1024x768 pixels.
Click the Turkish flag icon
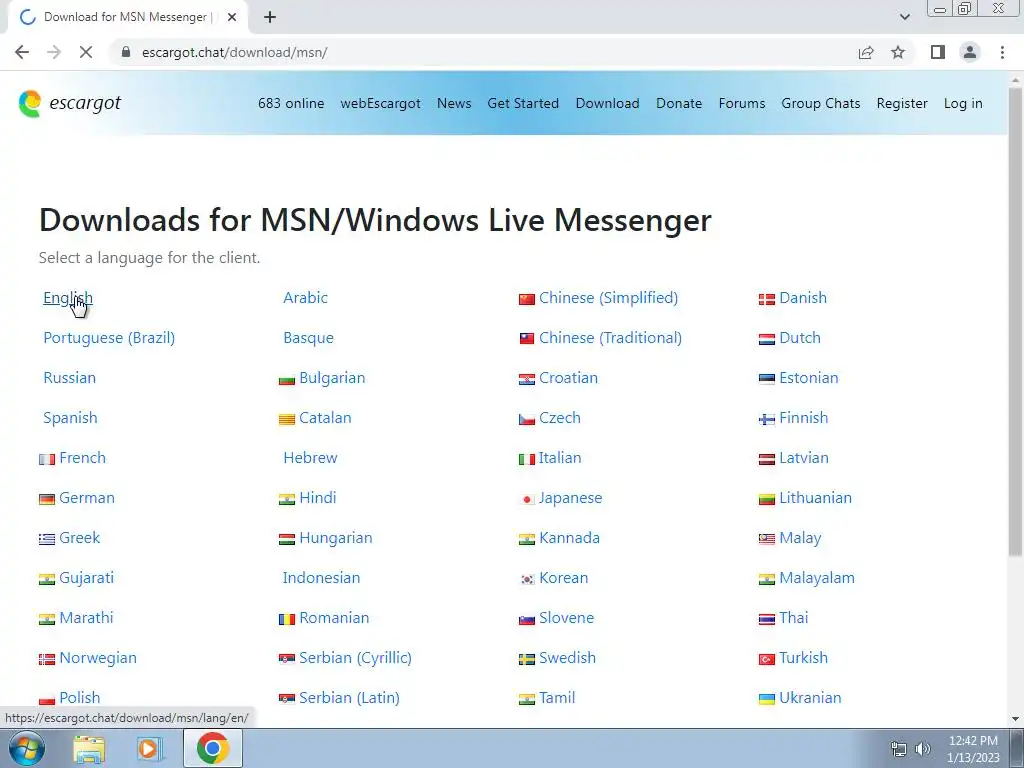click(x=767, y=660)
